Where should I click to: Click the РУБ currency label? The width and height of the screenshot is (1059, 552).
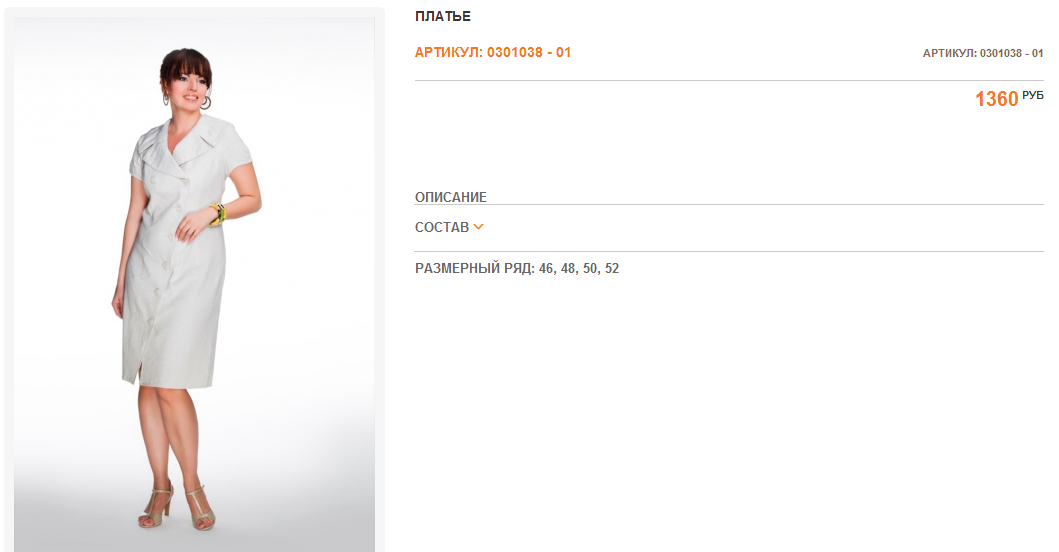(x=1033, y=96)
